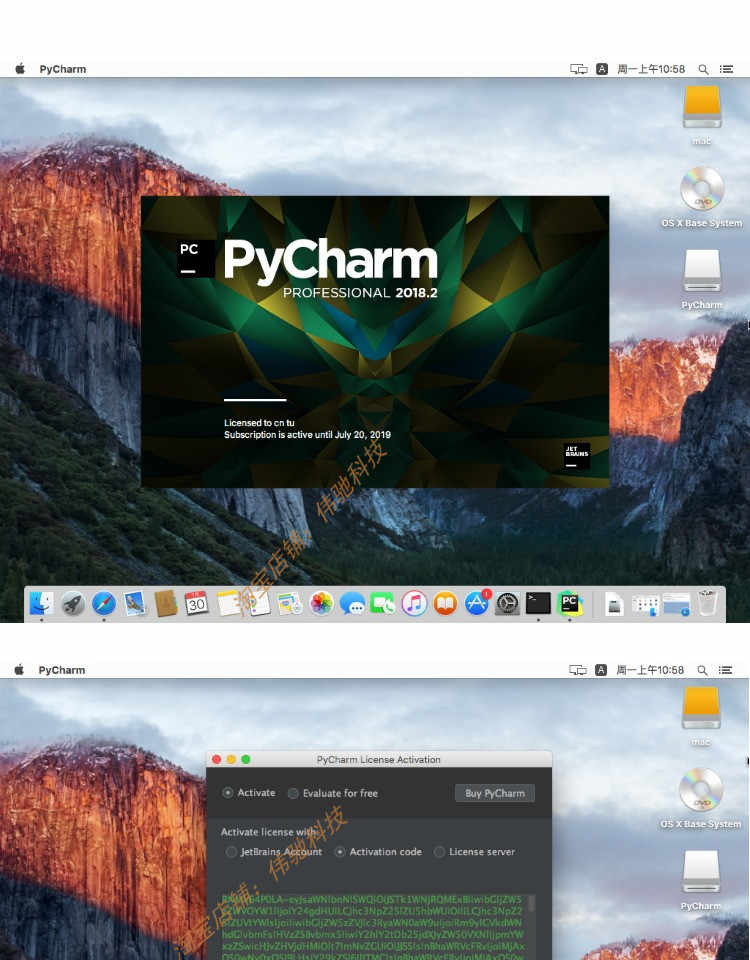750x960 pixels.
Task: Click input source A icon above License Activation window
Action: click(601, 670)
